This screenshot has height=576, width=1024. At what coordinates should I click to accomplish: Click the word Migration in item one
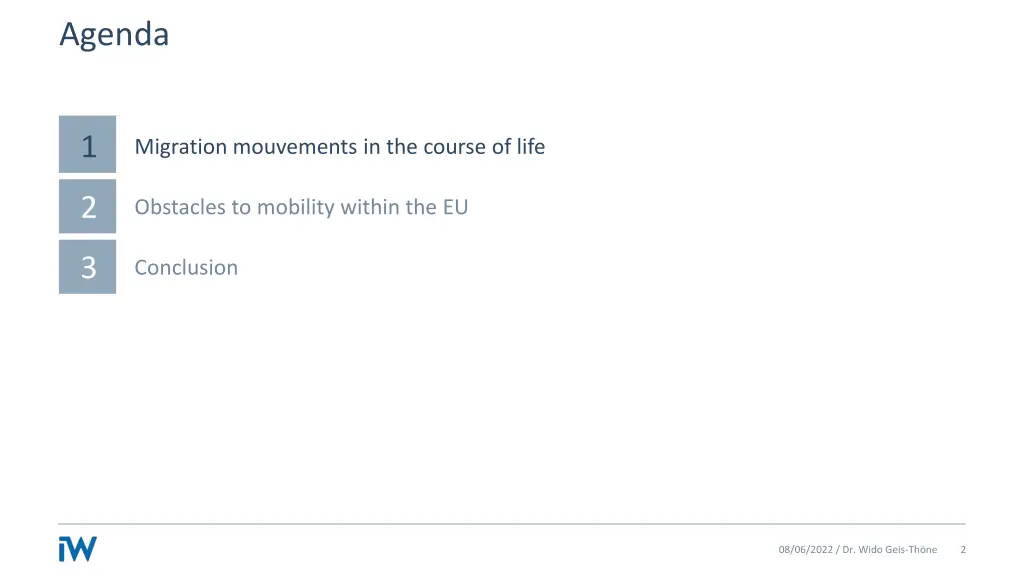tap(181, 147)
